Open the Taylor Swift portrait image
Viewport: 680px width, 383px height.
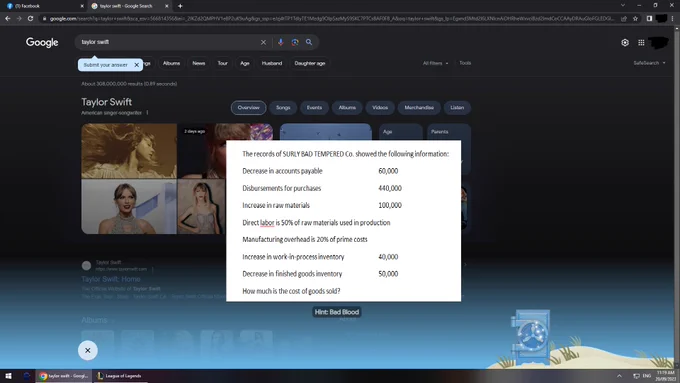point(129,207)
